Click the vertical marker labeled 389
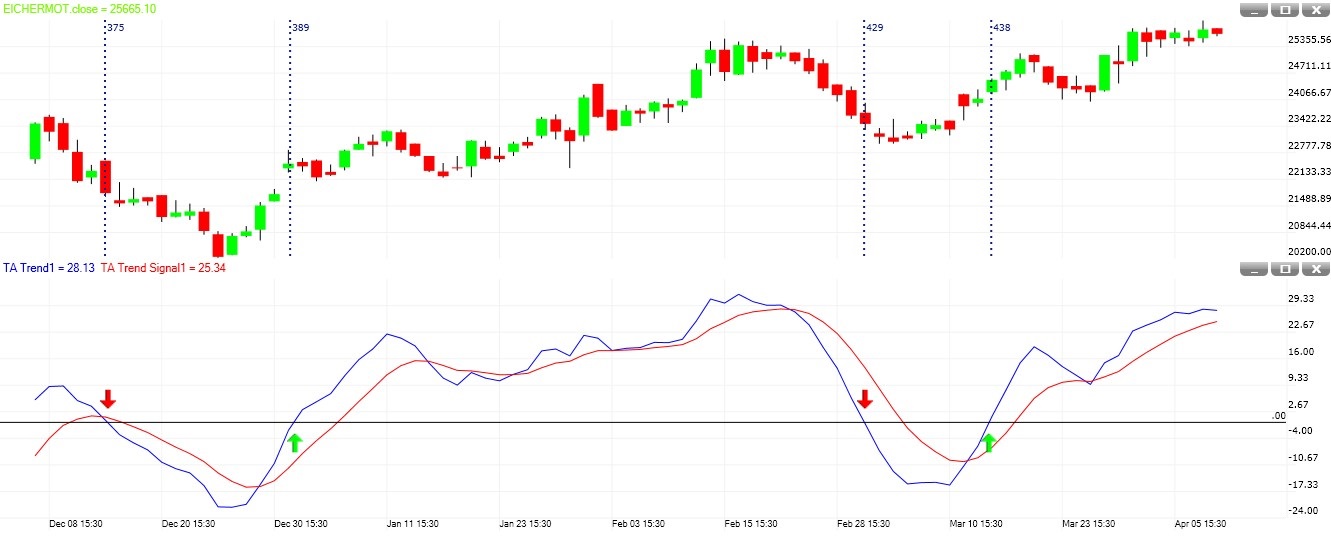The width and height of the screenshot is (1331, 543). point(290,140)
